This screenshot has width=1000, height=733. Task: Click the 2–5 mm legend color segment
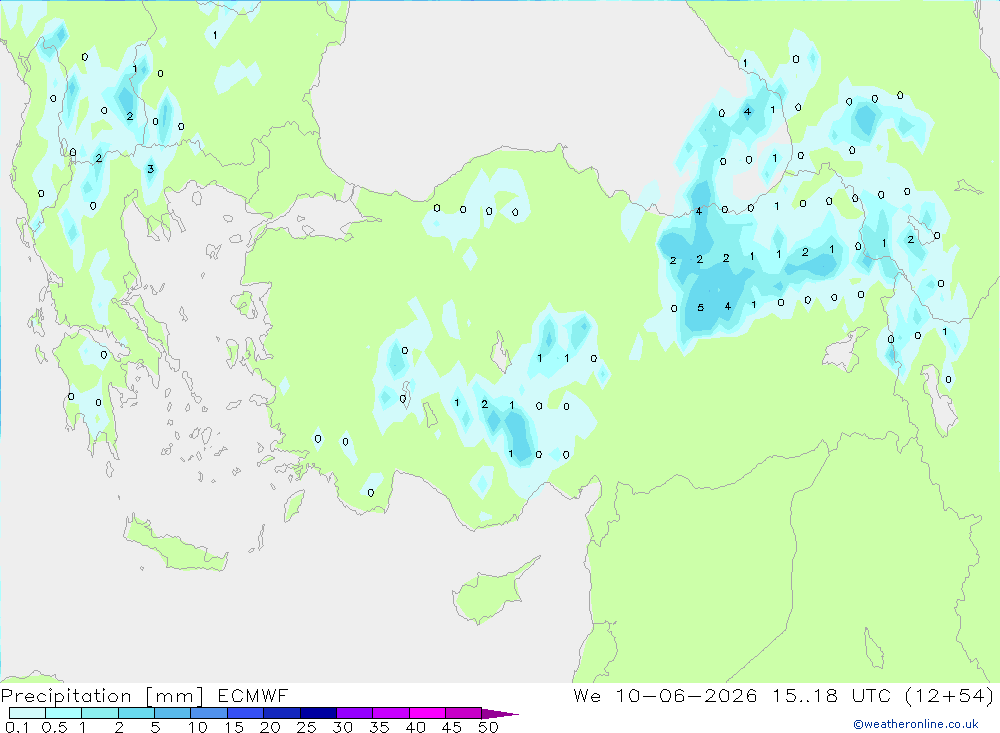(x=136, y=713)
